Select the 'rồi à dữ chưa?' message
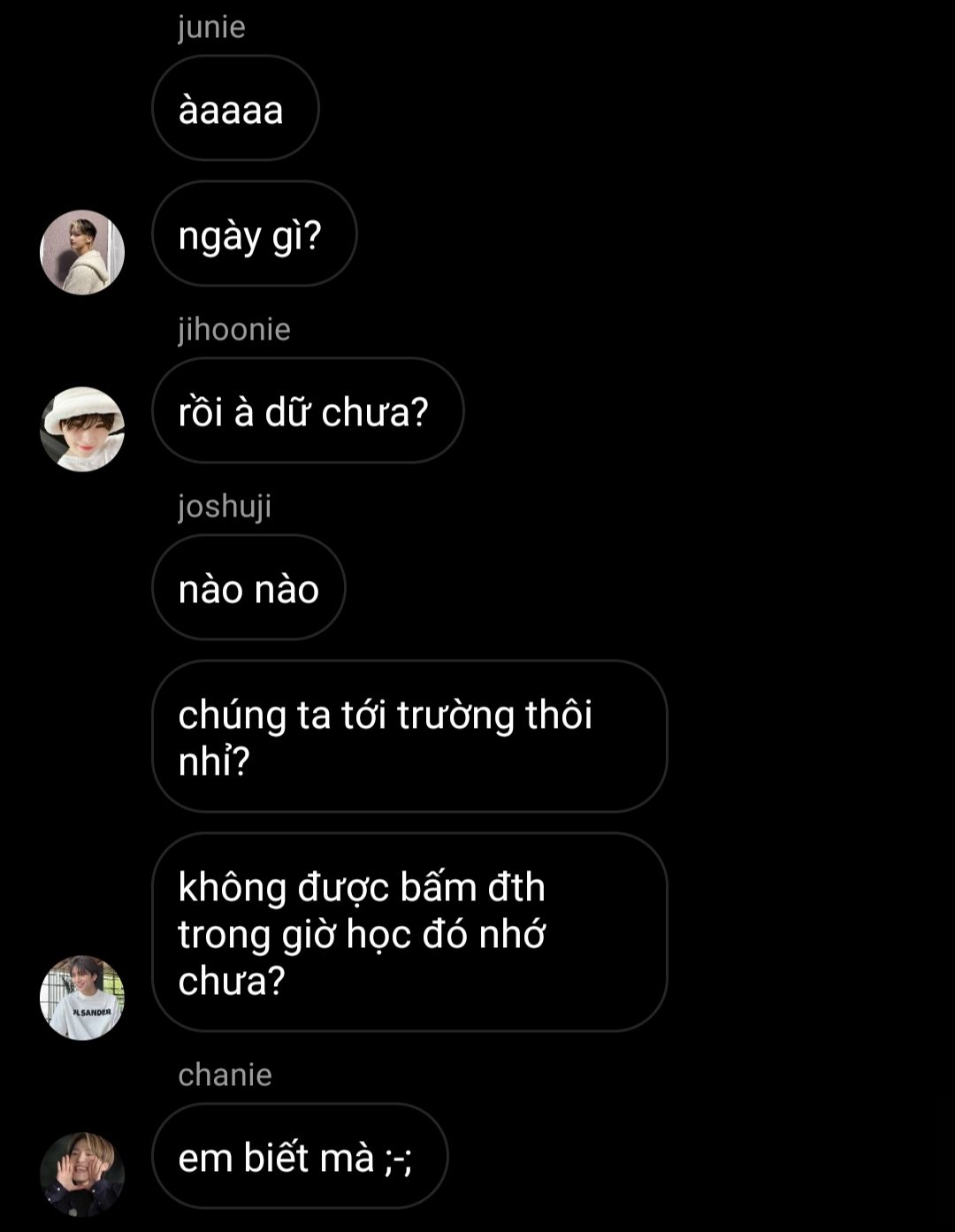The image size is (955, 1232). coord(308,410)
